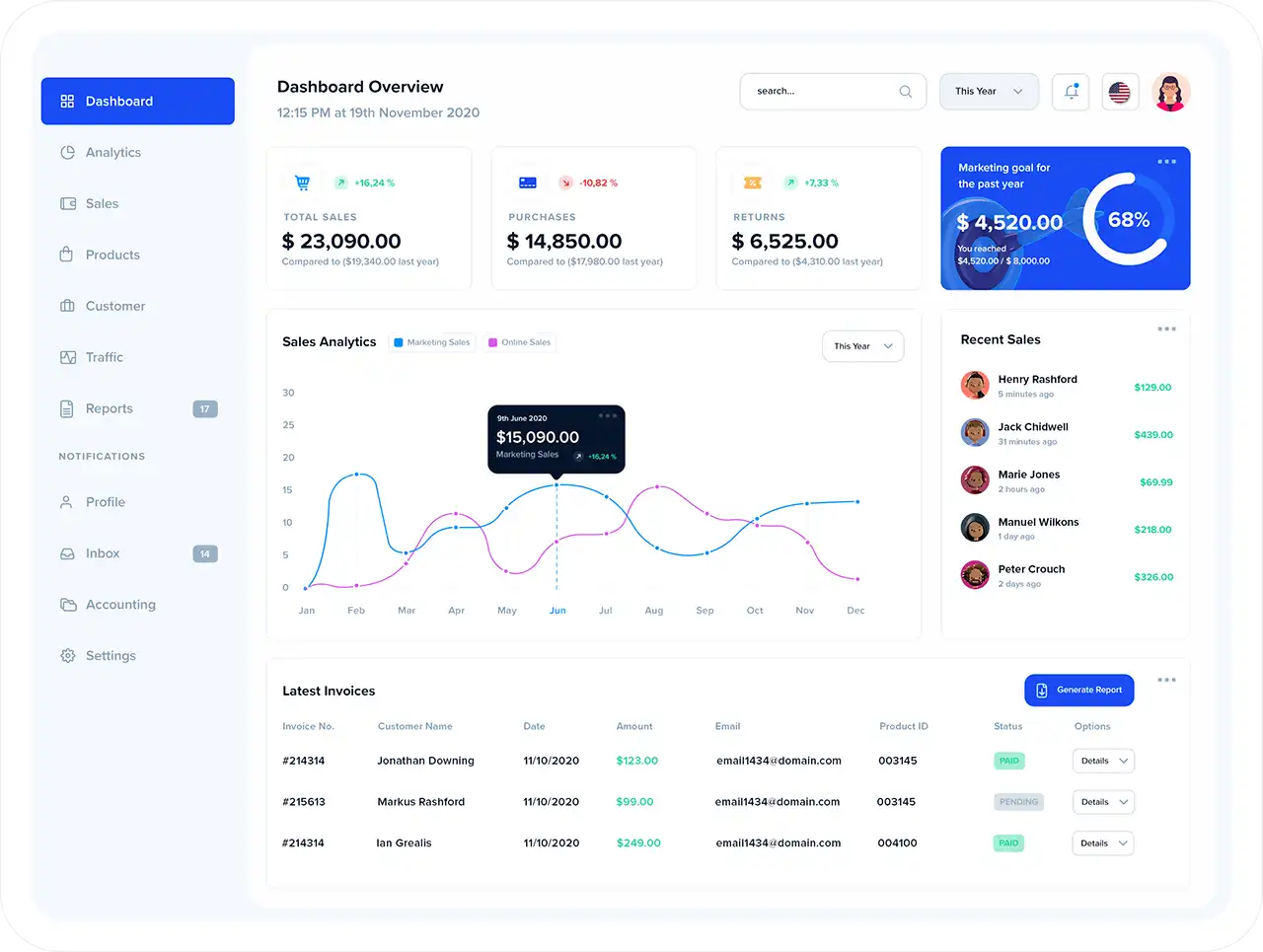Click the Generate Report button
Screen dimensions: 1263x952
tap(1078, 690)
